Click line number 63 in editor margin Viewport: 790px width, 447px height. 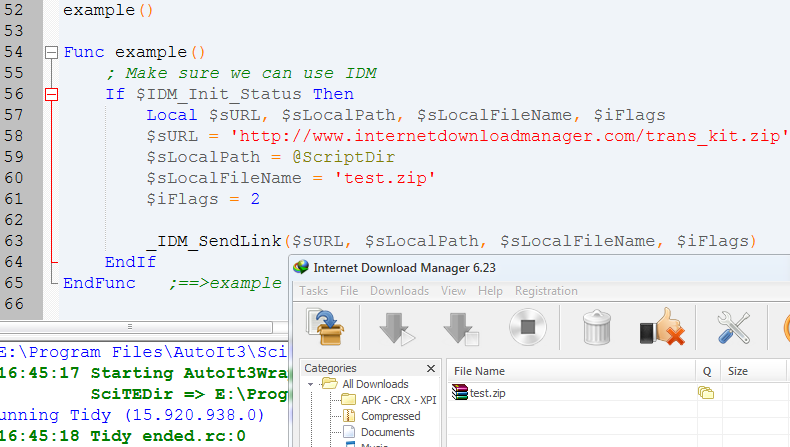(14, 241)
